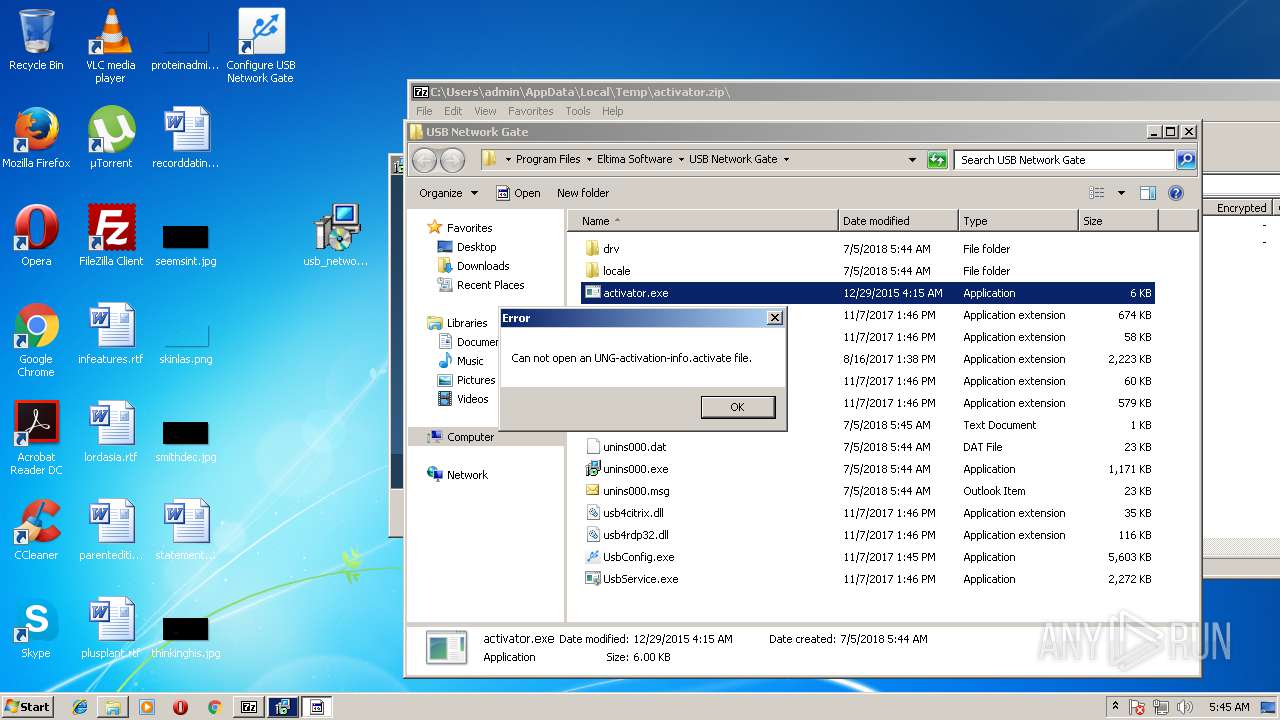Refresh the USB Network Gate folder view
The width and height of the screenshot is (1280, 720).
937,160
